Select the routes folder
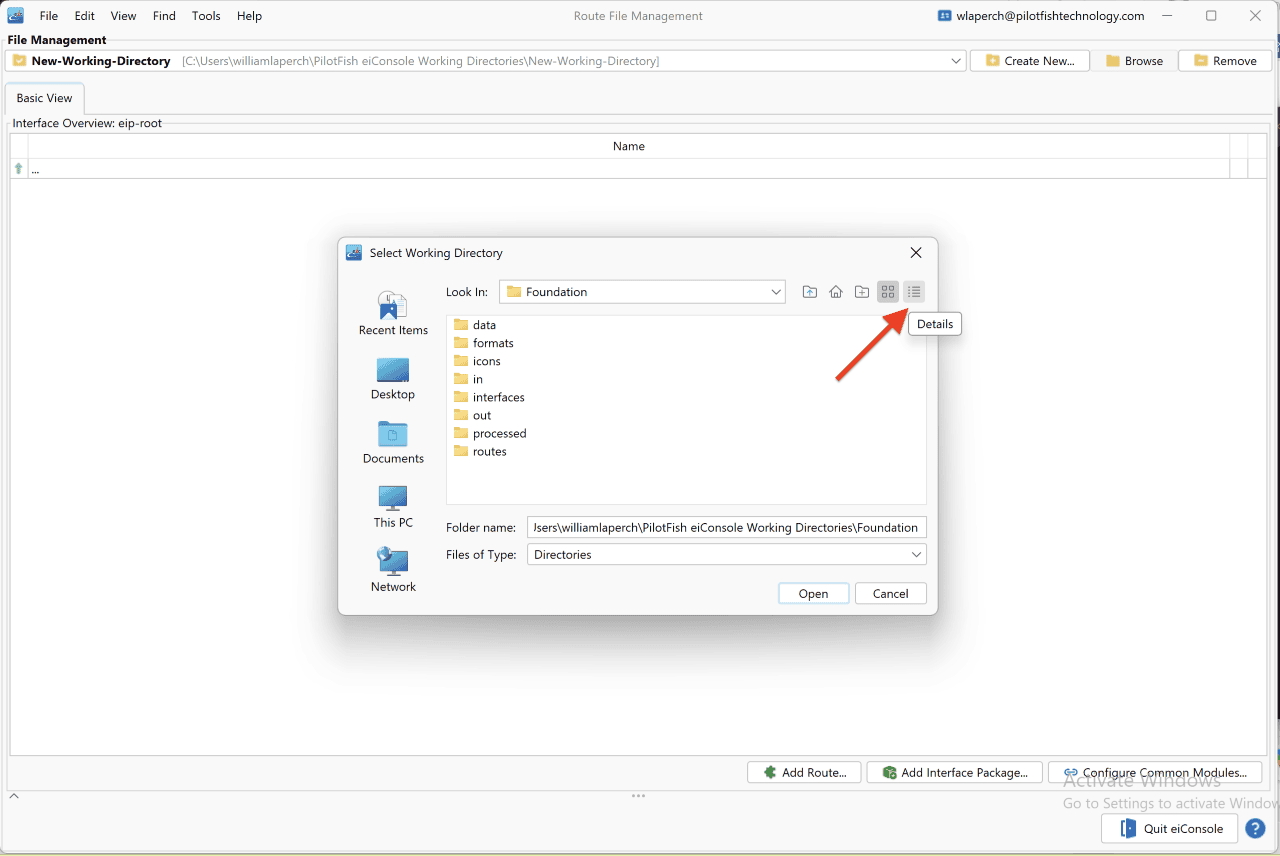Screen dimensions: 1280x856 tap(480, 451)
